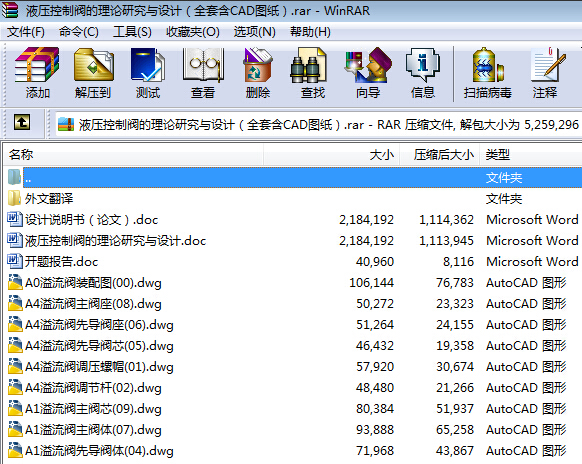Open the Find (查找) binoculars tool
Screen dimensions: 582x464
[x=308, y=65]
